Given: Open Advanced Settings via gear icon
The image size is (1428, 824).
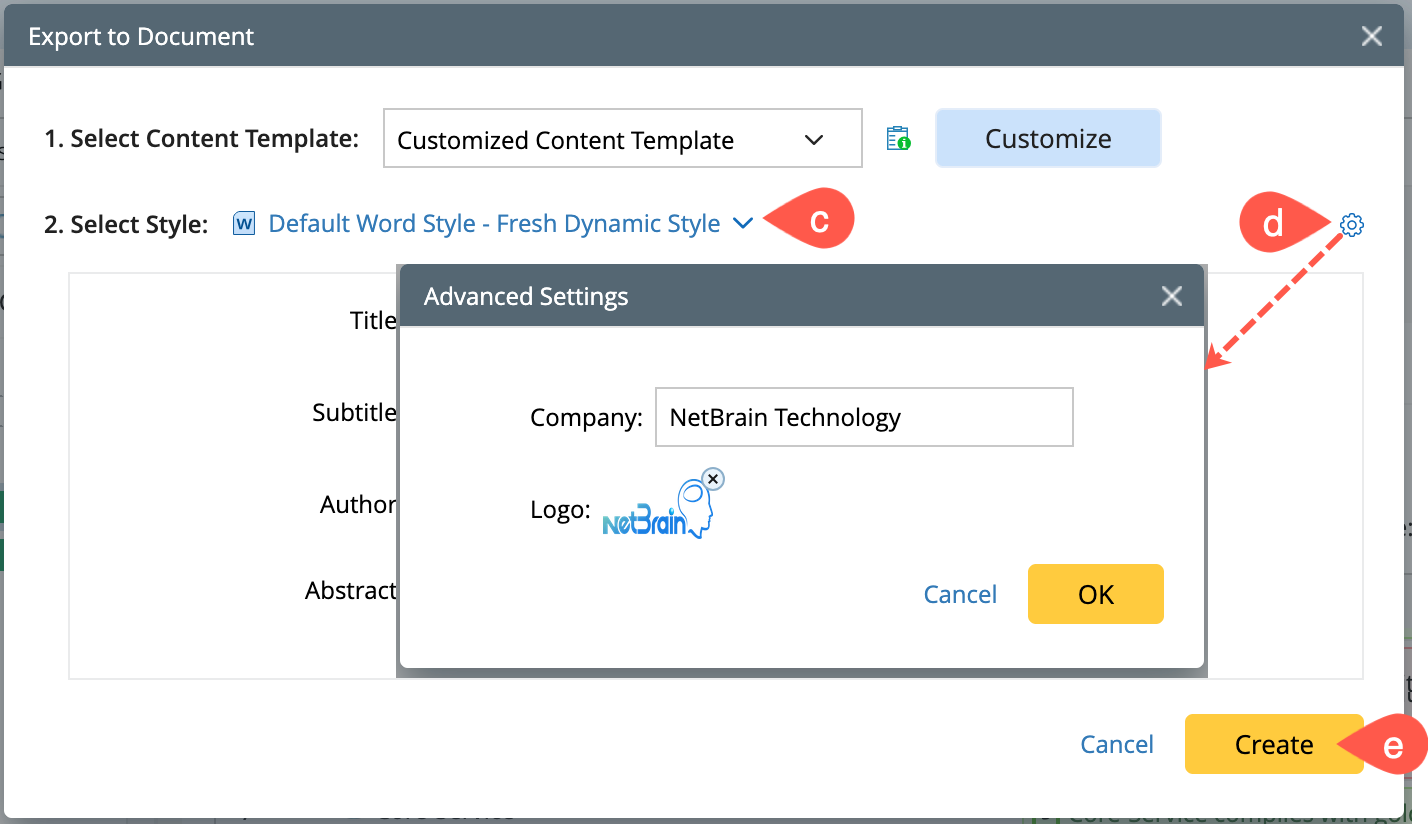Looking at the screenshot, I should coord(1351,225).
